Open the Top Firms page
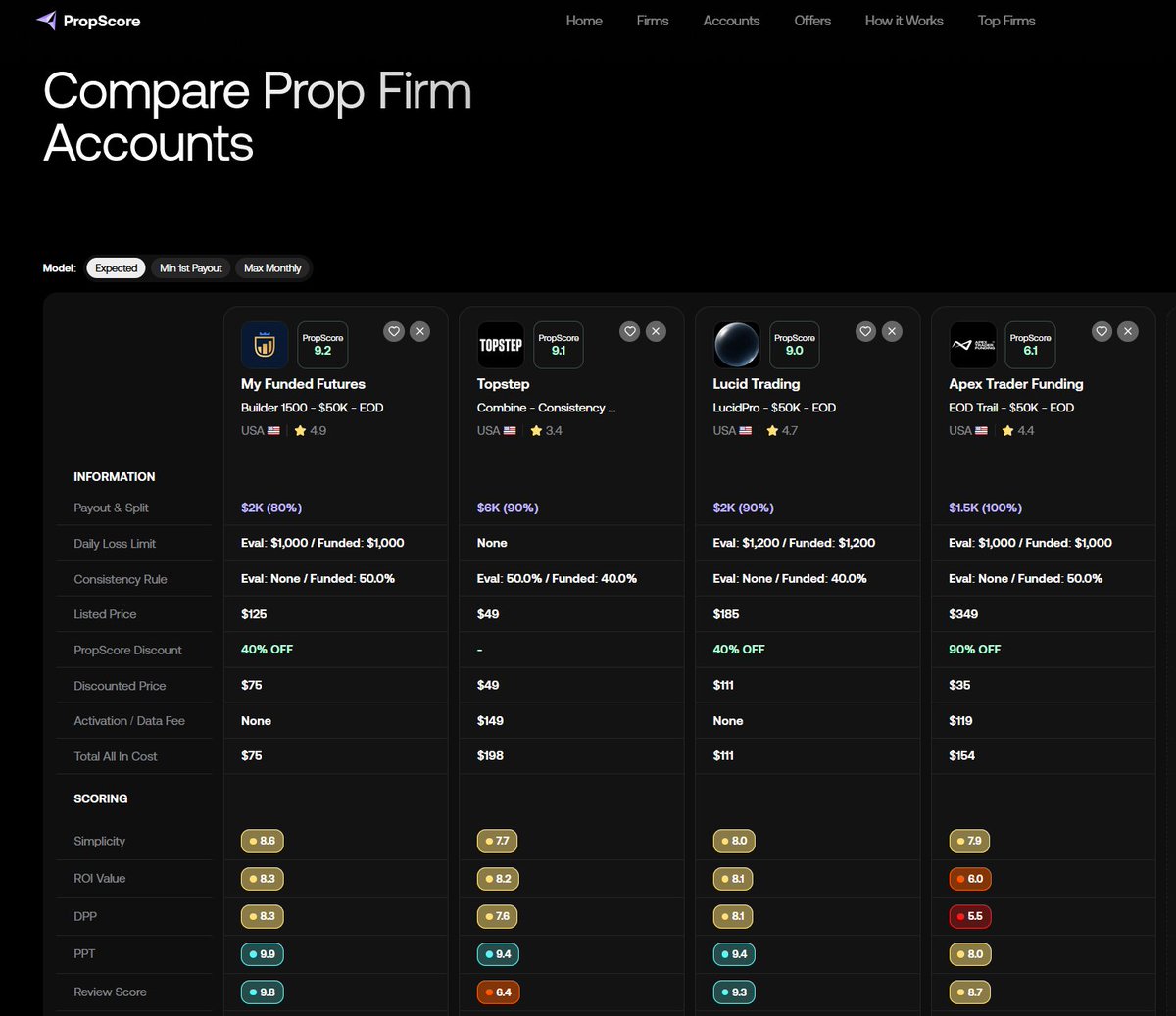The image size is (1176, 1016). 1006,21
